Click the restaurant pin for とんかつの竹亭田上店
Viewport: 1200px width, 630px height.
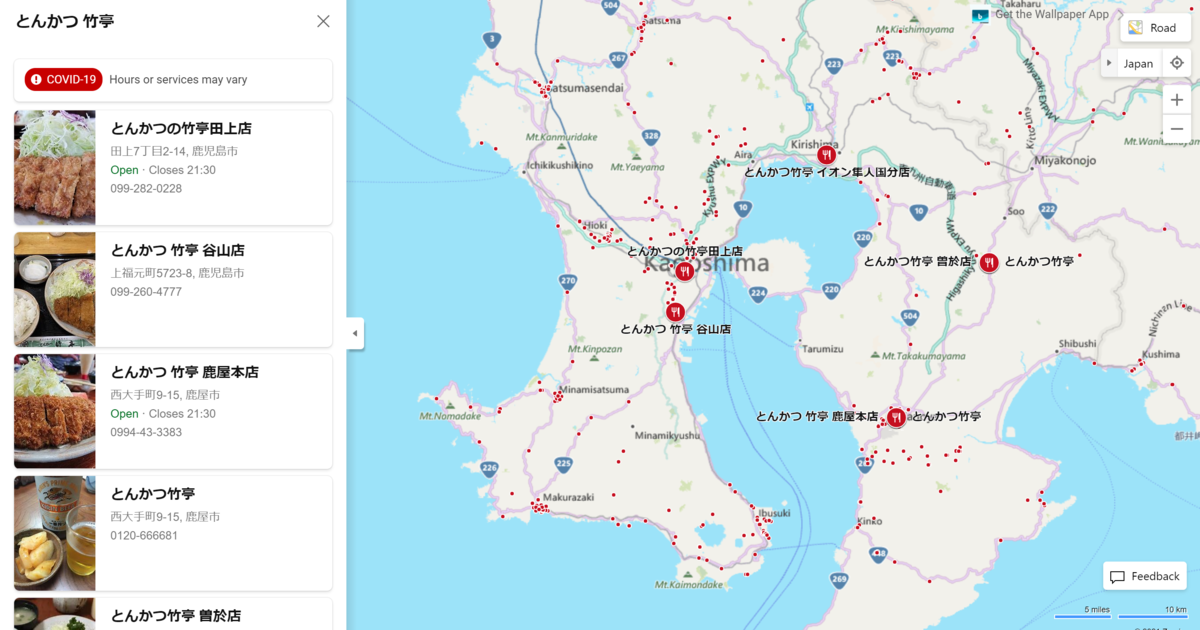[x=685, y=271]
